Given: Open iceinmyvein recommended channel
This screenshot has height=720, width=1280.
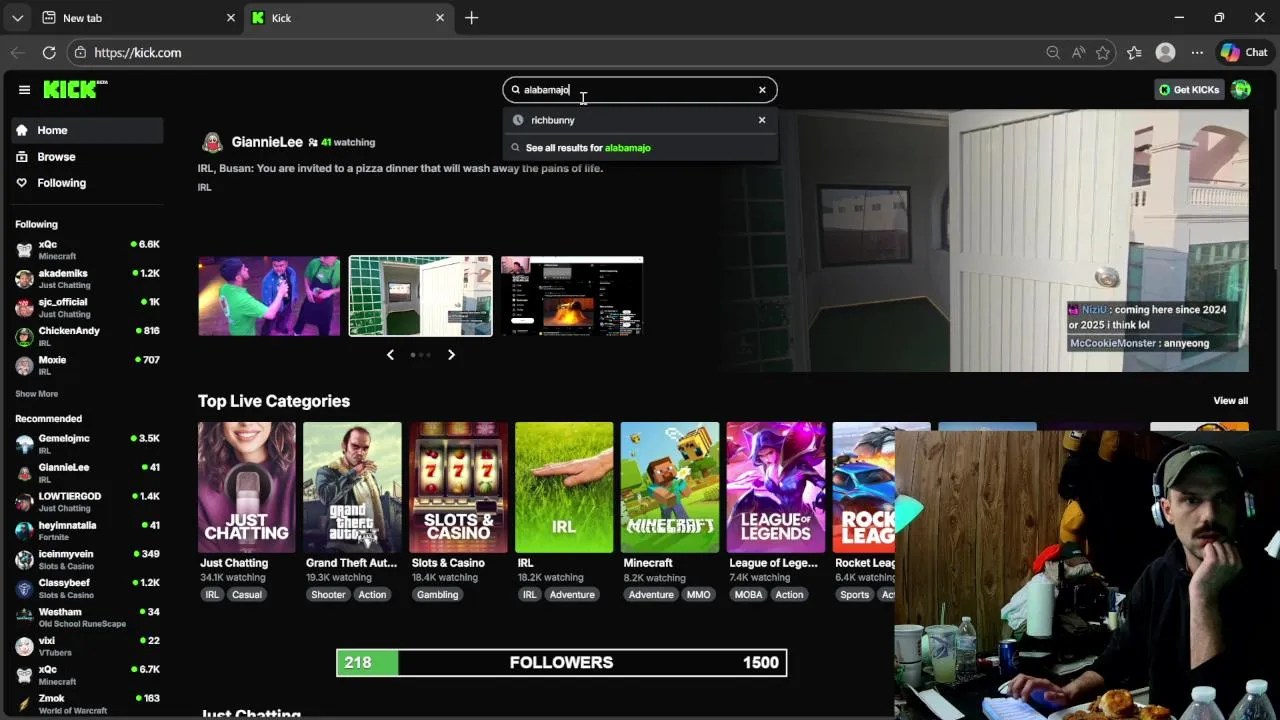Looking at the screenshot, I should pos(87,559).
